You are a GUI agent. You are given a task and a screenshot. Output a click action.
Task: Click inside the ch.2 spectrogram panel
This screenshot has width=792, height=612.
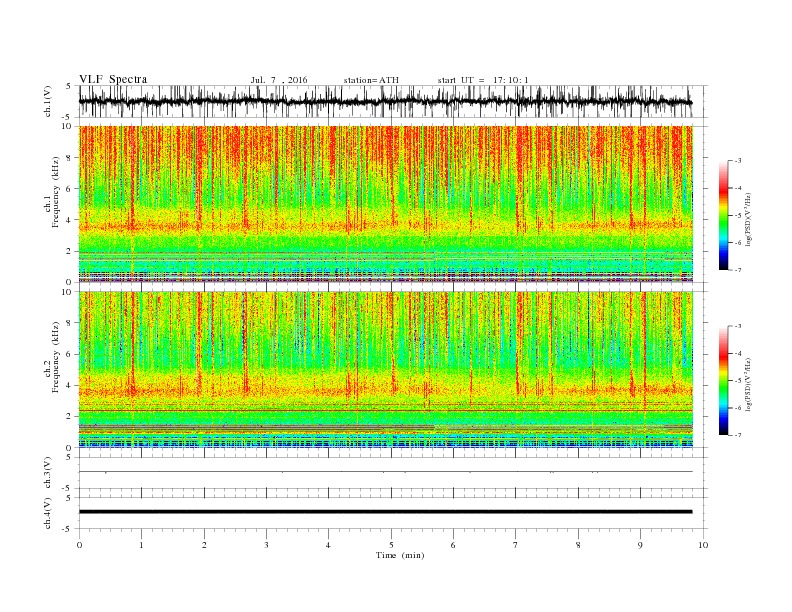[x=385, y=369]
